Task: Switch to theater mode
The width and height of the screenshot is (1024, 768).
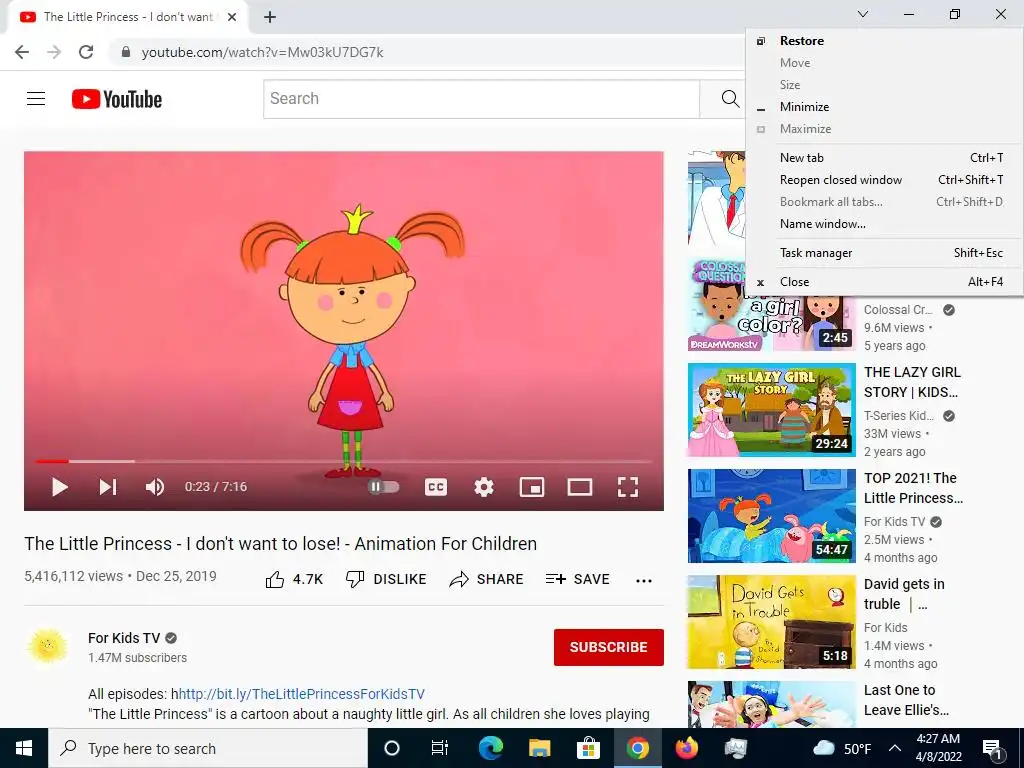Action: (579, 487)
